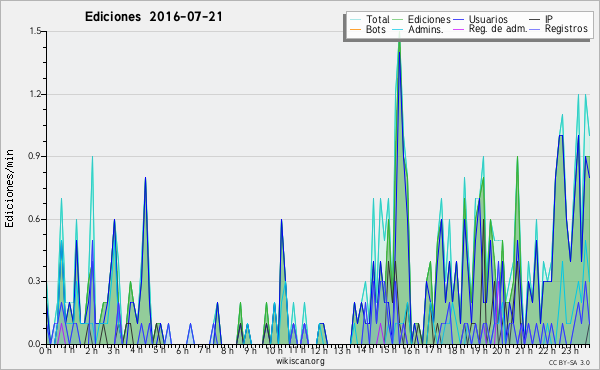Click the Registros legend label
Viewport: 600px width, 370px height.
pyautogui.click(x=566, y=29)
